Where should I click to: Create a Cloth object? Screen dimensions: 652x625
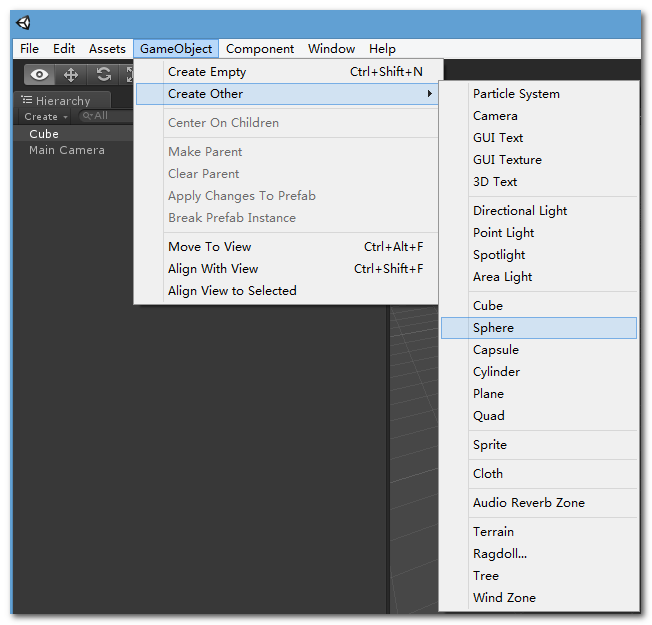coord(539,474)
